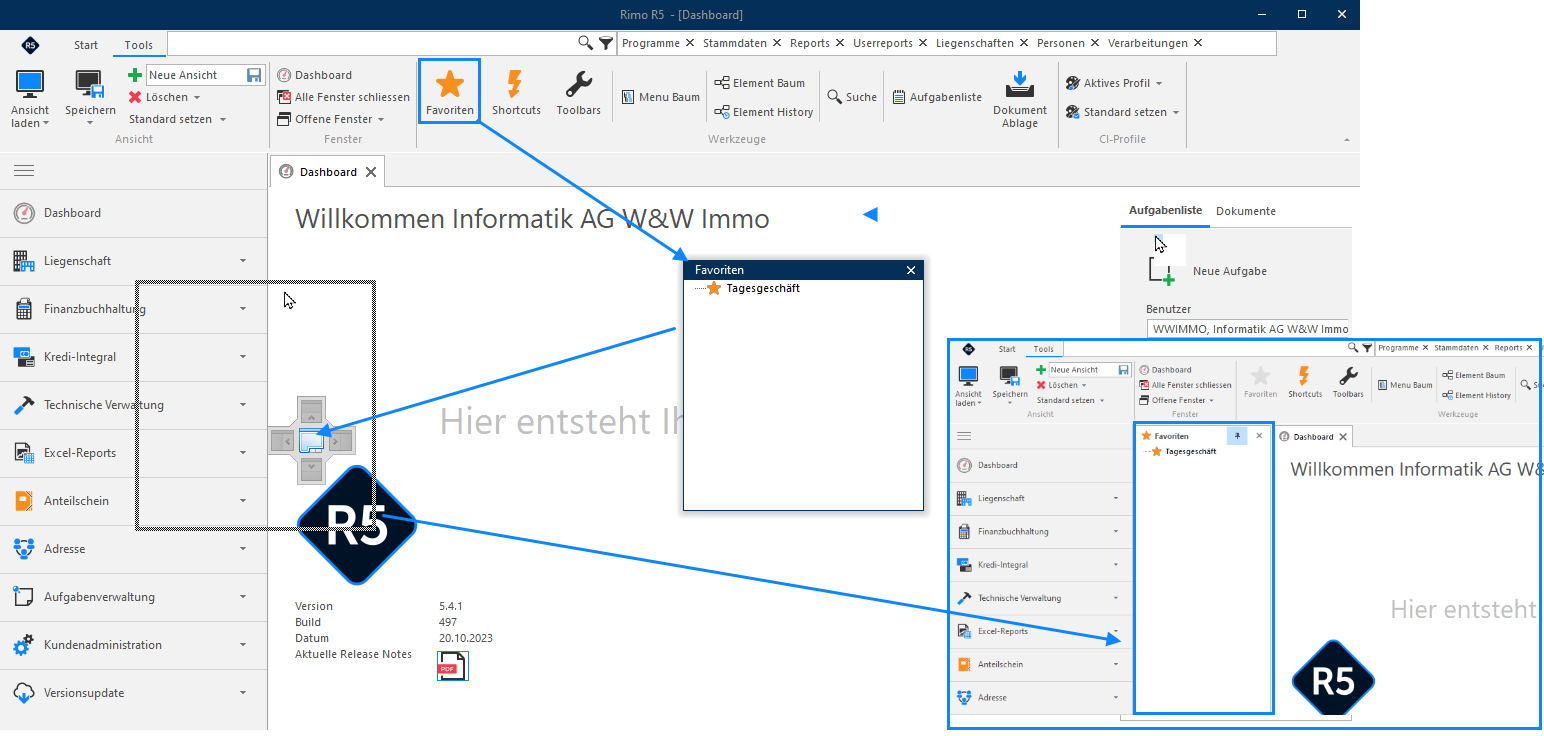Viewport: 1544px width, 736px height.
Task: Open Standard setzen dropdown in CI-Profile group
Action: [x=1122, y=112]
